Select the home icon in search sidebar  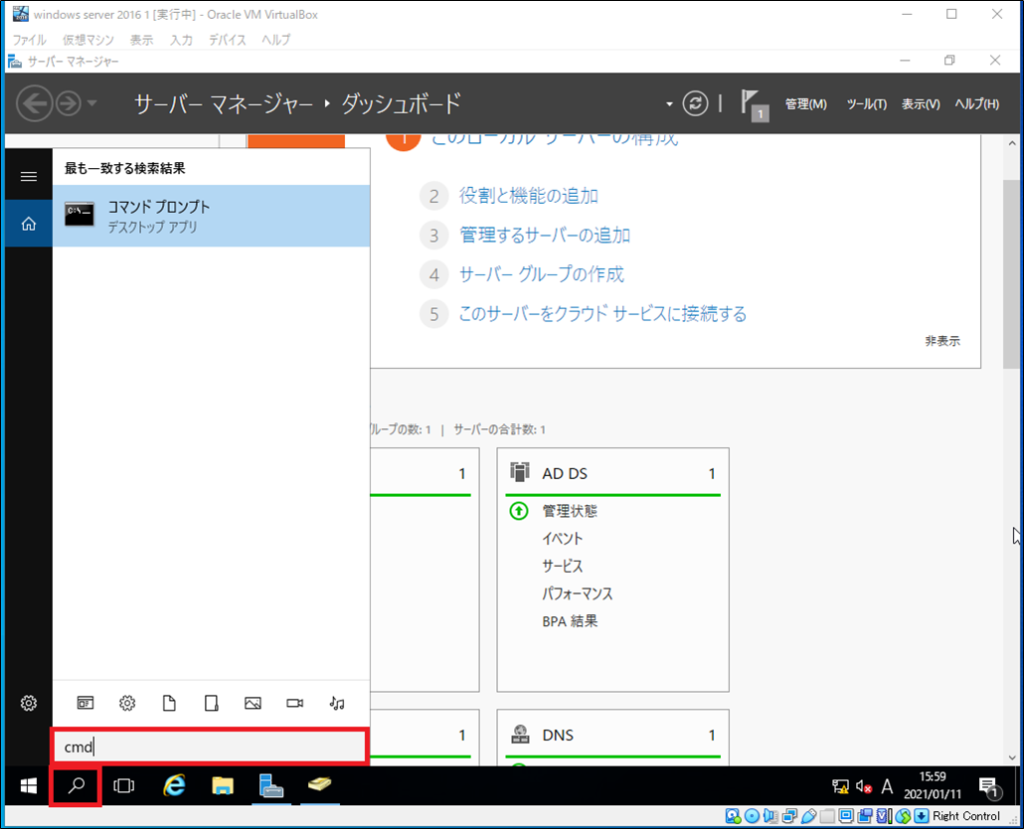pos(29,224)
